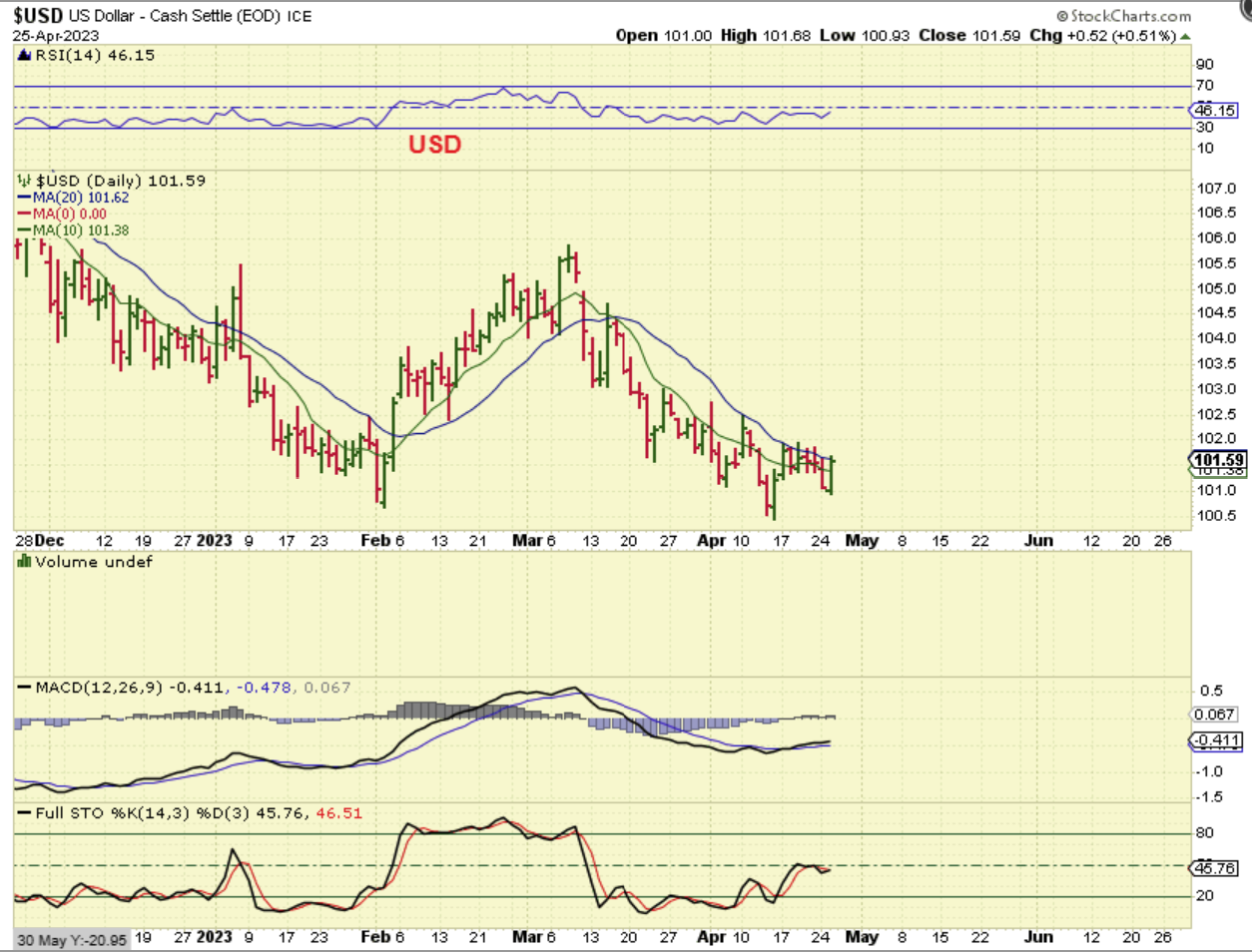The image size is (1252, 952).
Task: Click the 45.76 stochastic value tag
Action: coord(1214,868)
